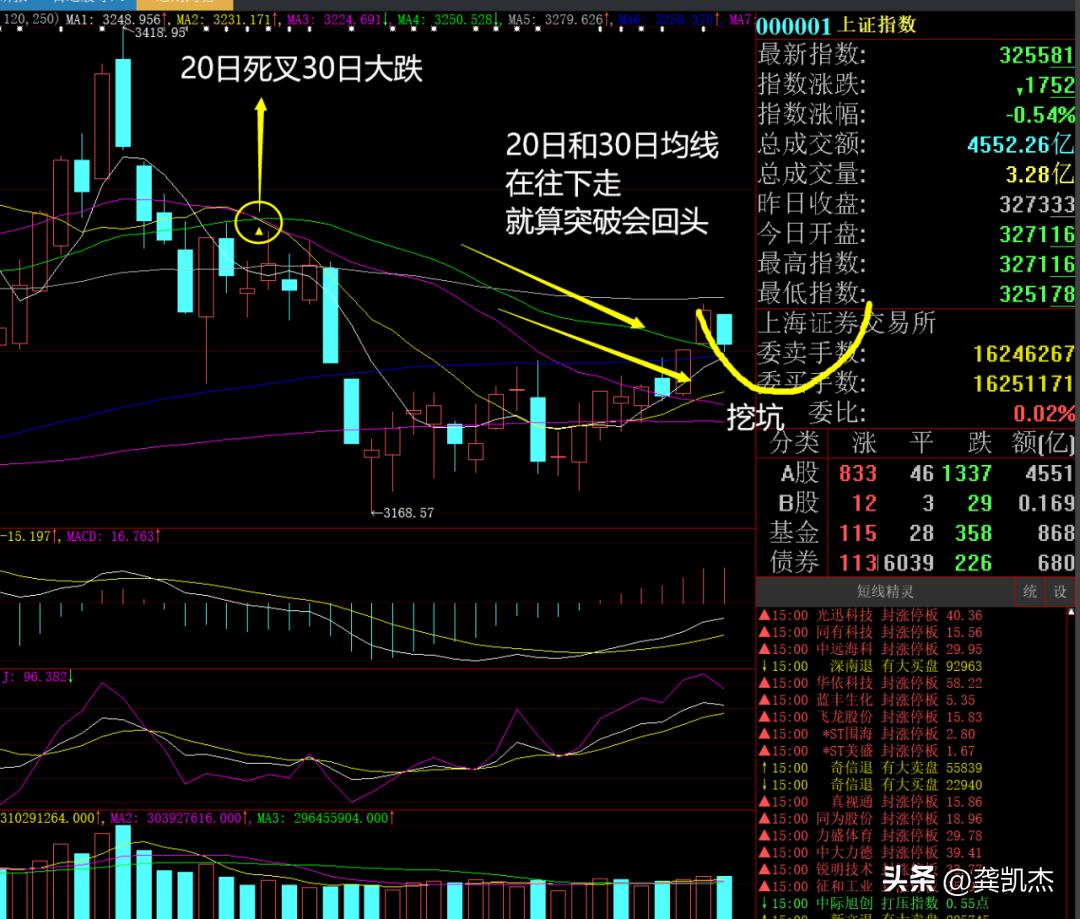Click the 涨 column header in category table
The width and height of the screenshot is (1080, 919).
tap(864, 443)
